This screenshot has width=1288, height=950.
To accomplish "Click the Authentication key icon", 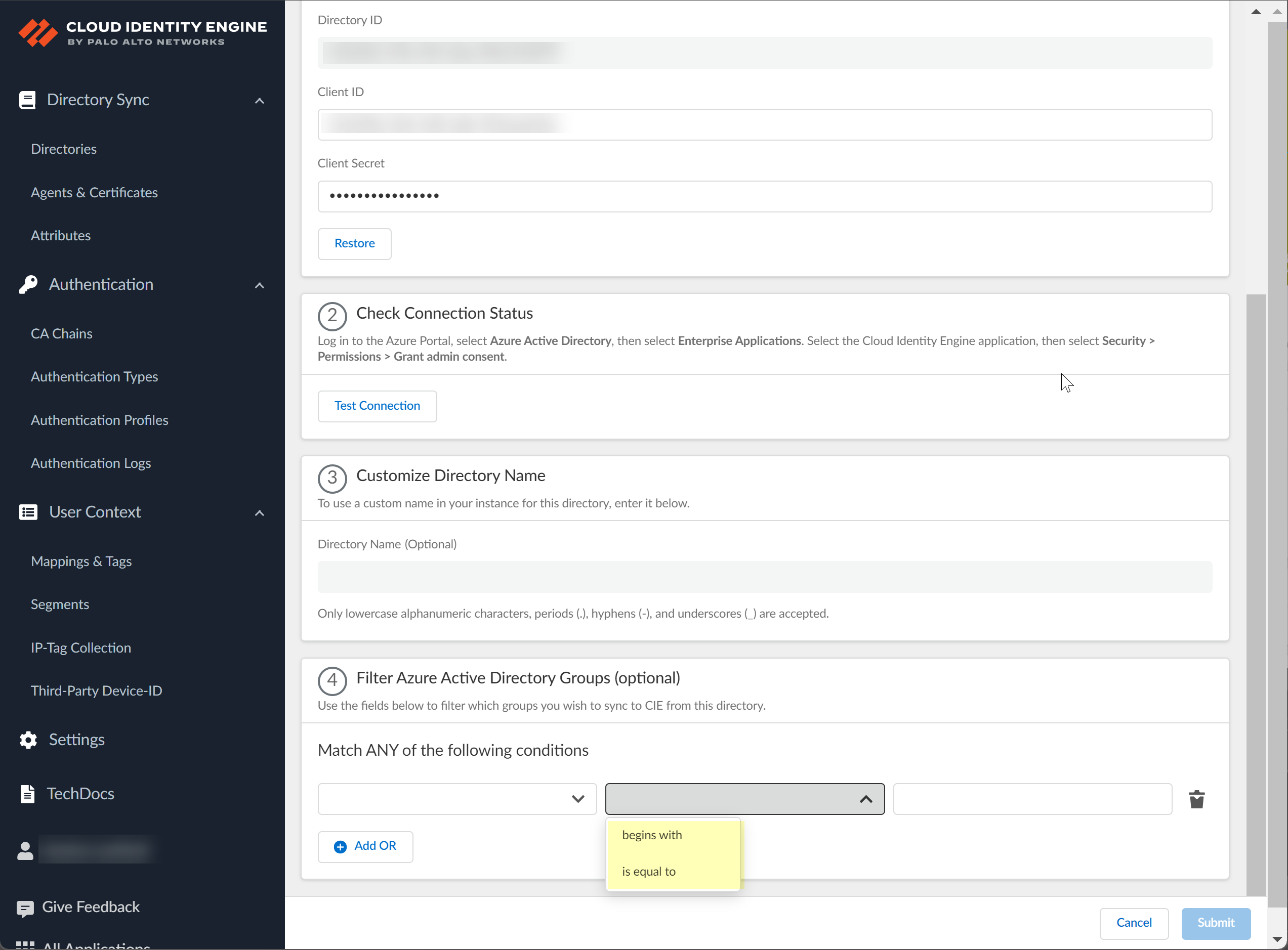I will point(28,284).
